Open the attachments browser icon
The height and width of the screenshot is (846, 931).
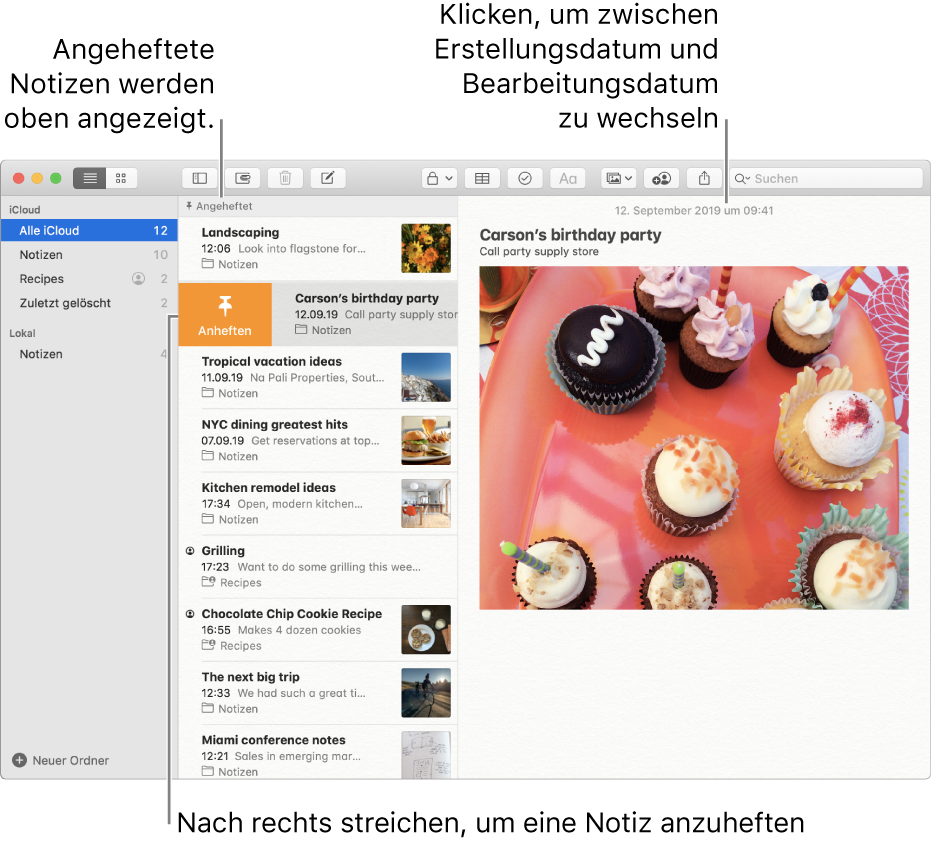(x=242, y=178)
